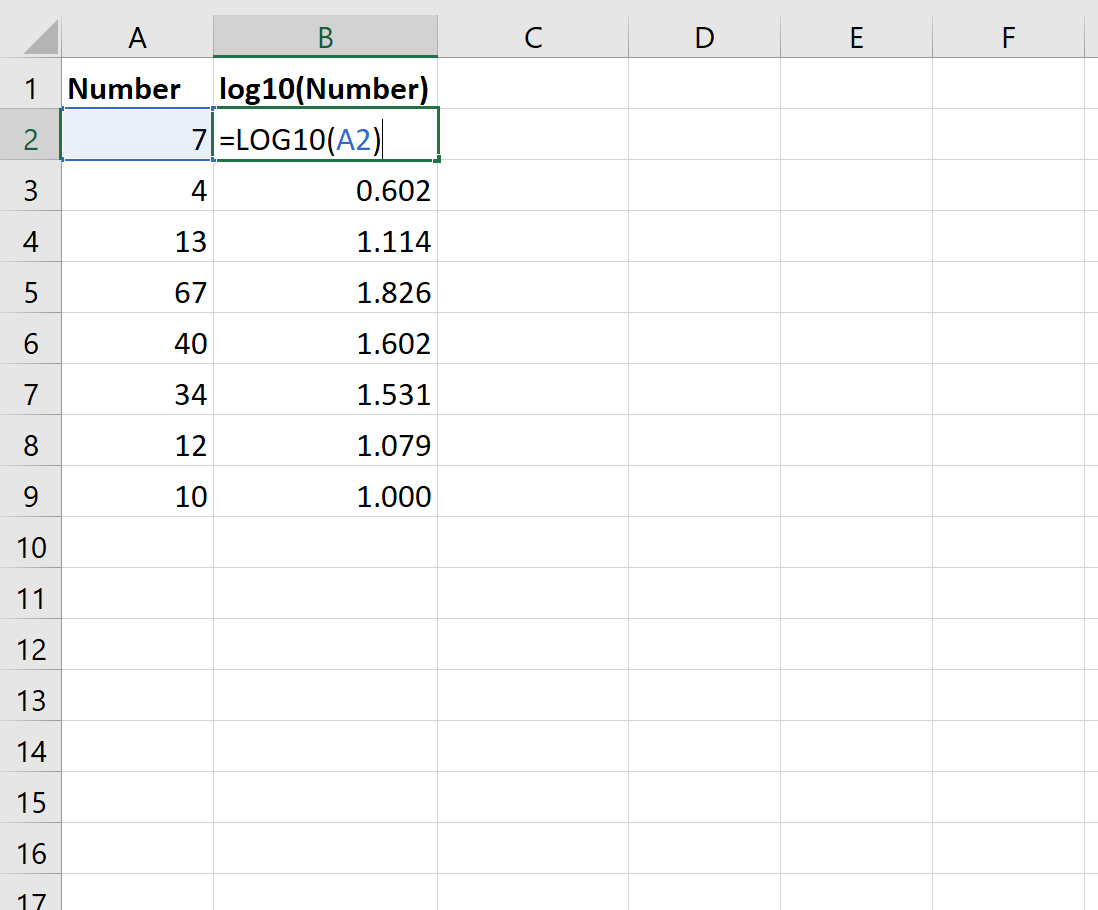This screenshot has width=1098, height=910.
Task: Select the cell containing the value 67
Action: (137, 292)
